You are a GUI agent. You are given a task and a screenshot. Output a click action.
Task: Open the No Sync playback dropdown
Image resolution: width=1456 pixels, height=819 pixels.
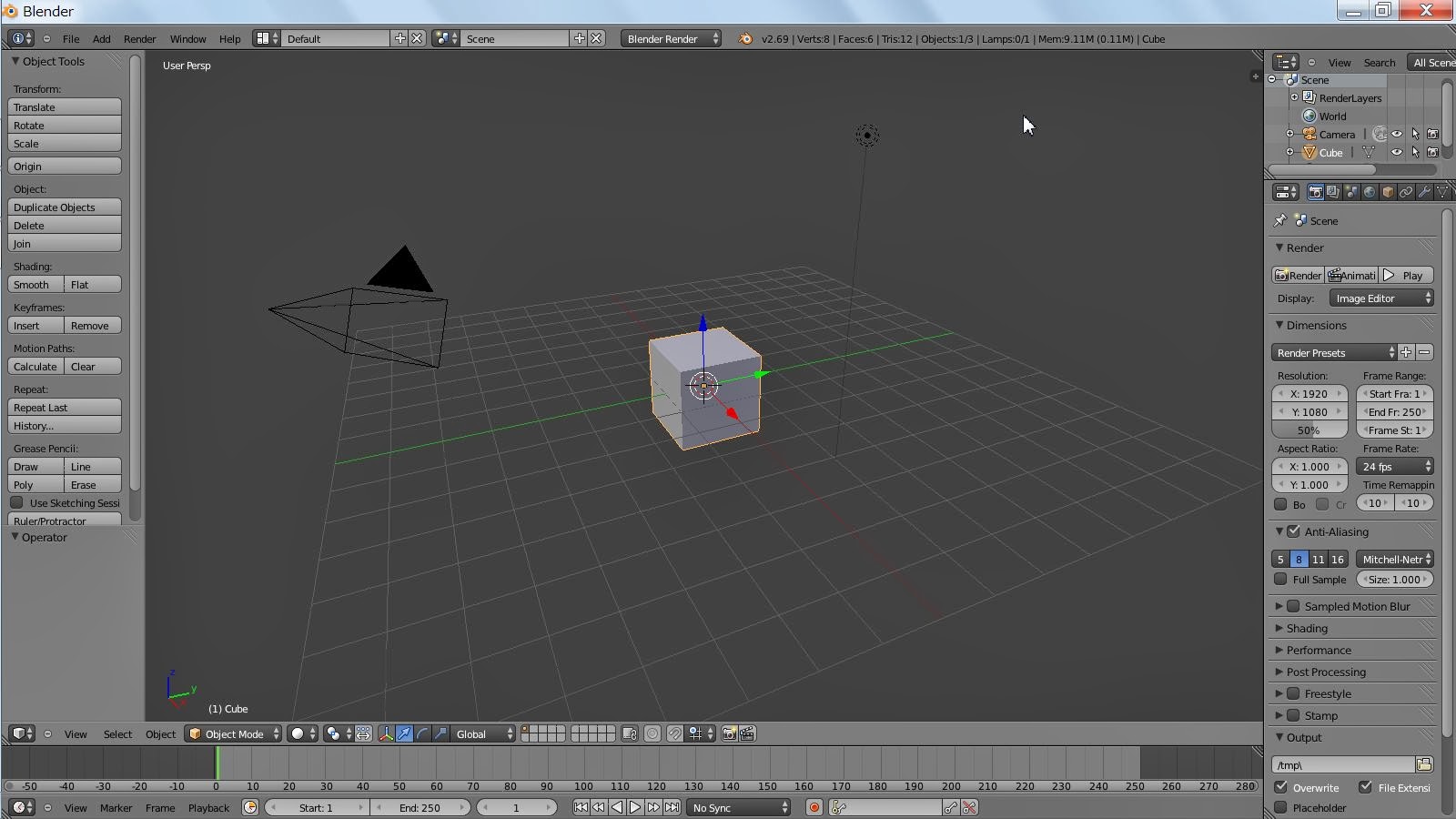tap(738, 808)
